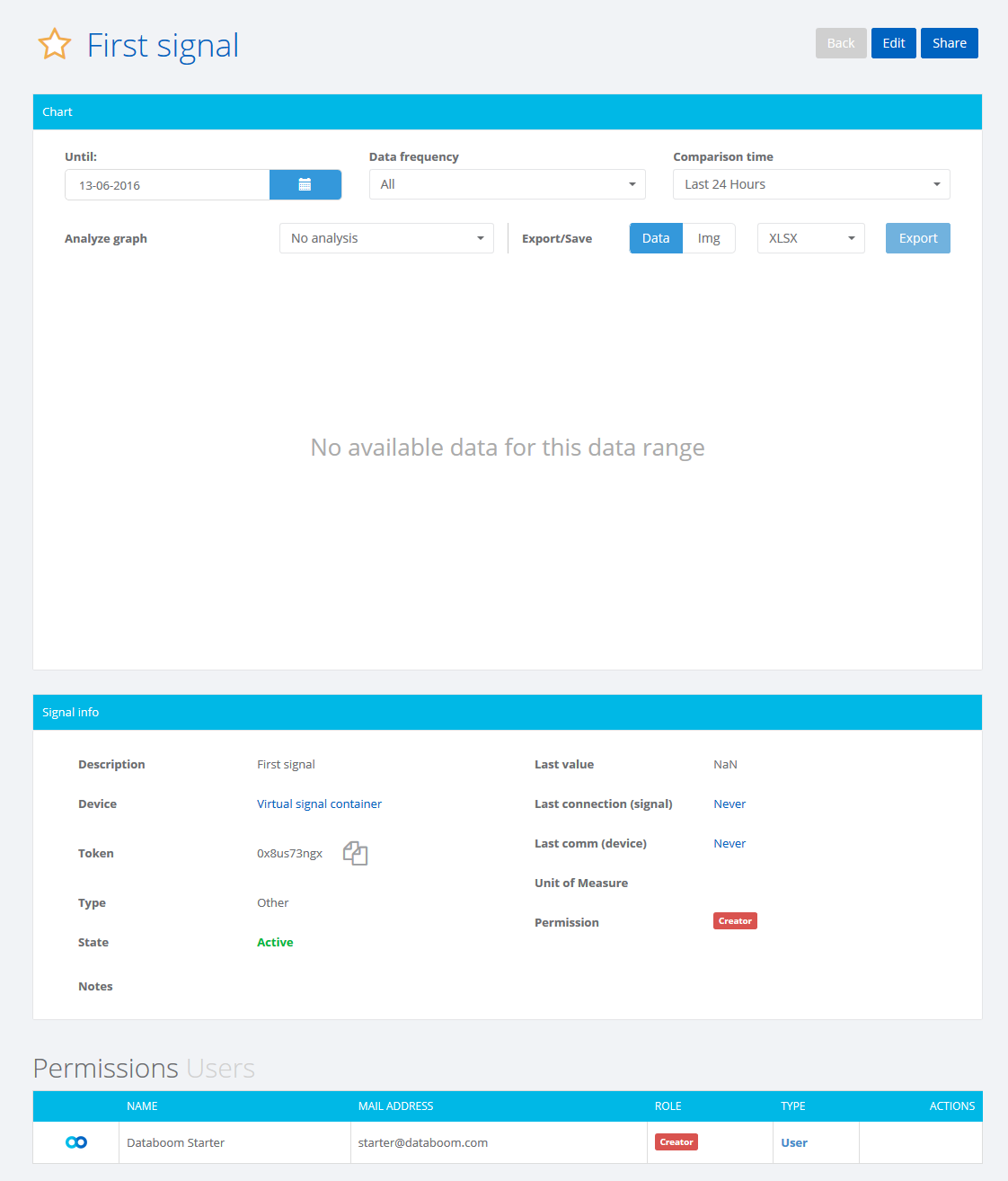
Task: Click the Export button
Action: (x=918, y=238)
